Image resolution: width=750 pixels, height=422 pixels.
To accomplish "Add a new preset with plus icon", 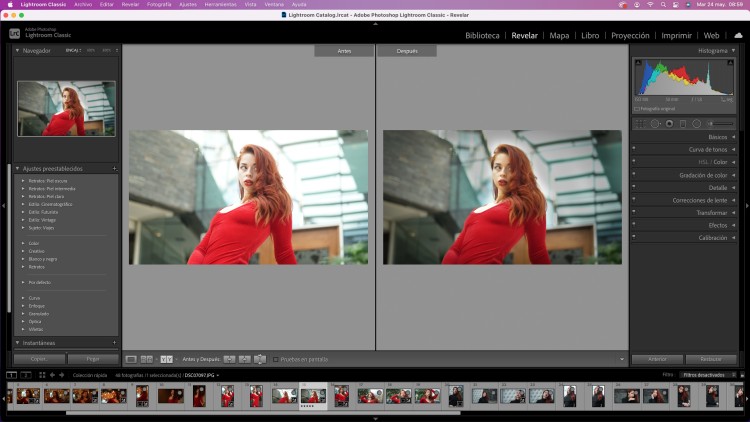I will 114,168.
